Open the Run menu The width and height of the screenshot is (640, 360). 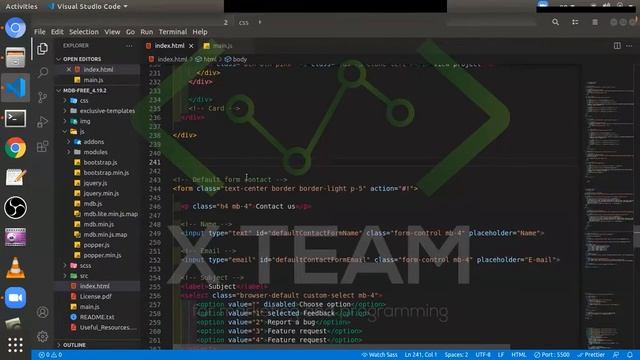point(147,32)
